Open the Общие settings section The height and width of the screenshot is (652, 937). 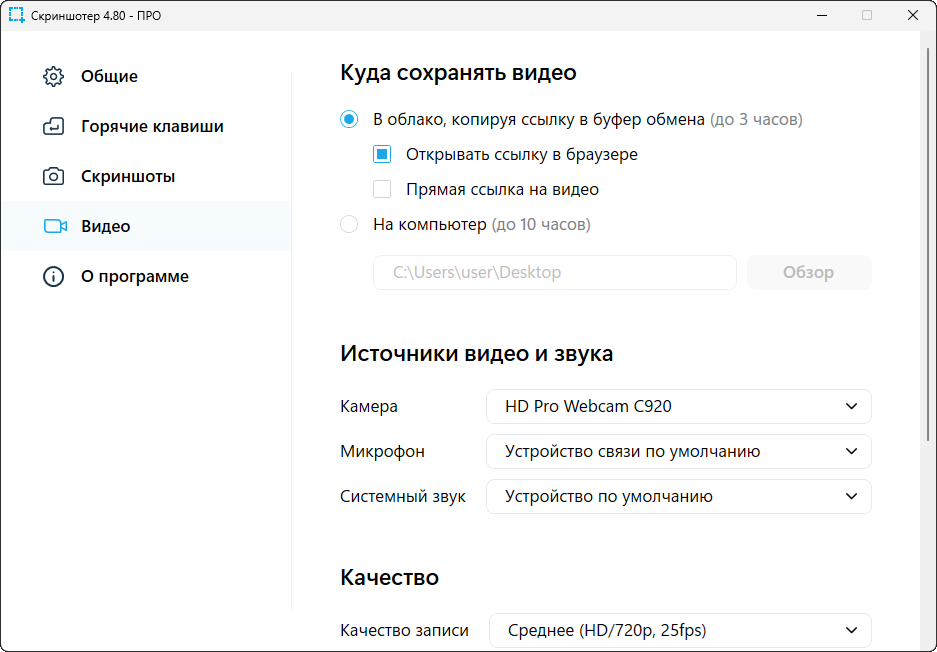tap(146, 76)
